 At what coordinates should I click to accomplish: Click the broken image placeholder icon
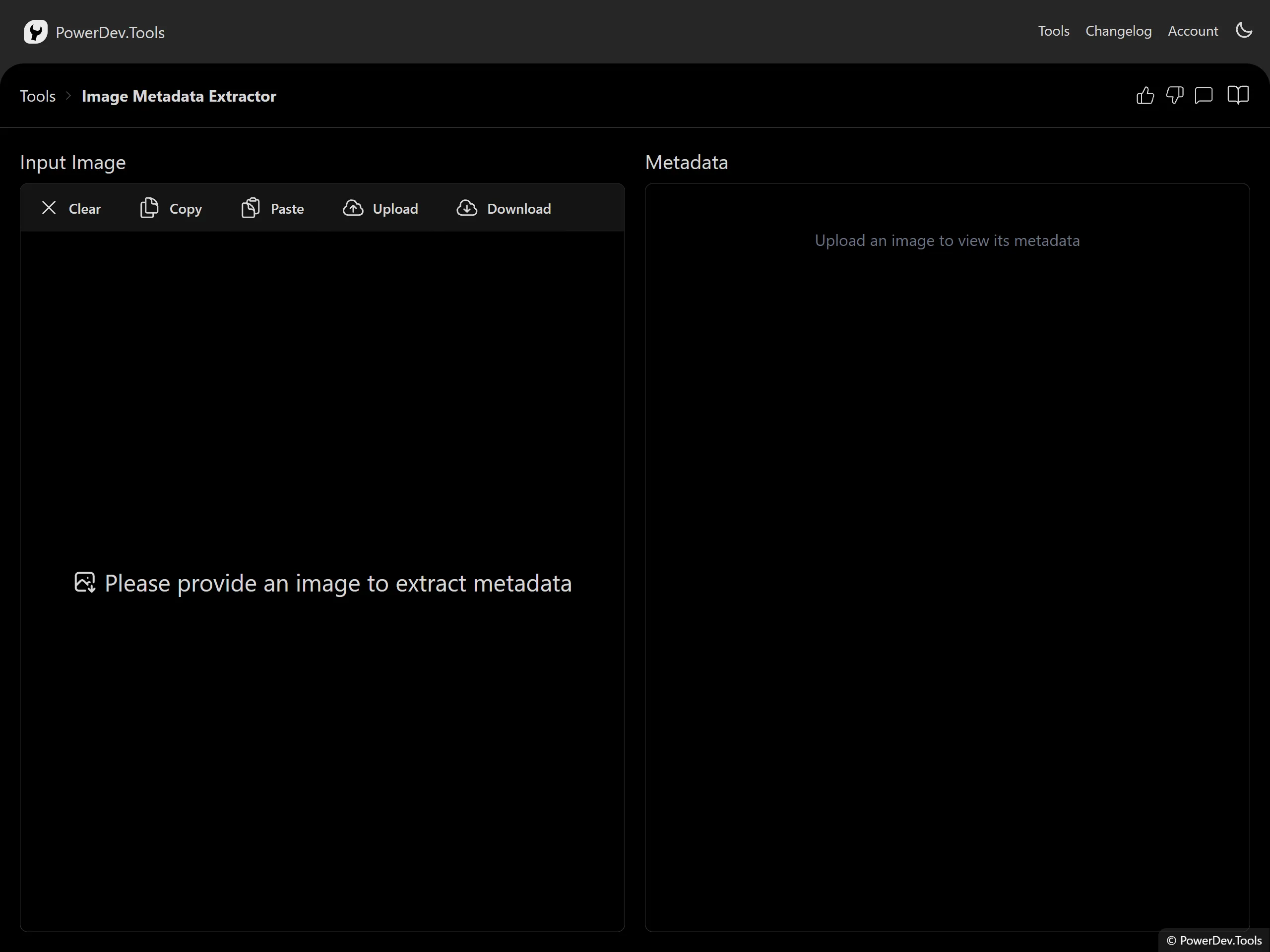85,583
